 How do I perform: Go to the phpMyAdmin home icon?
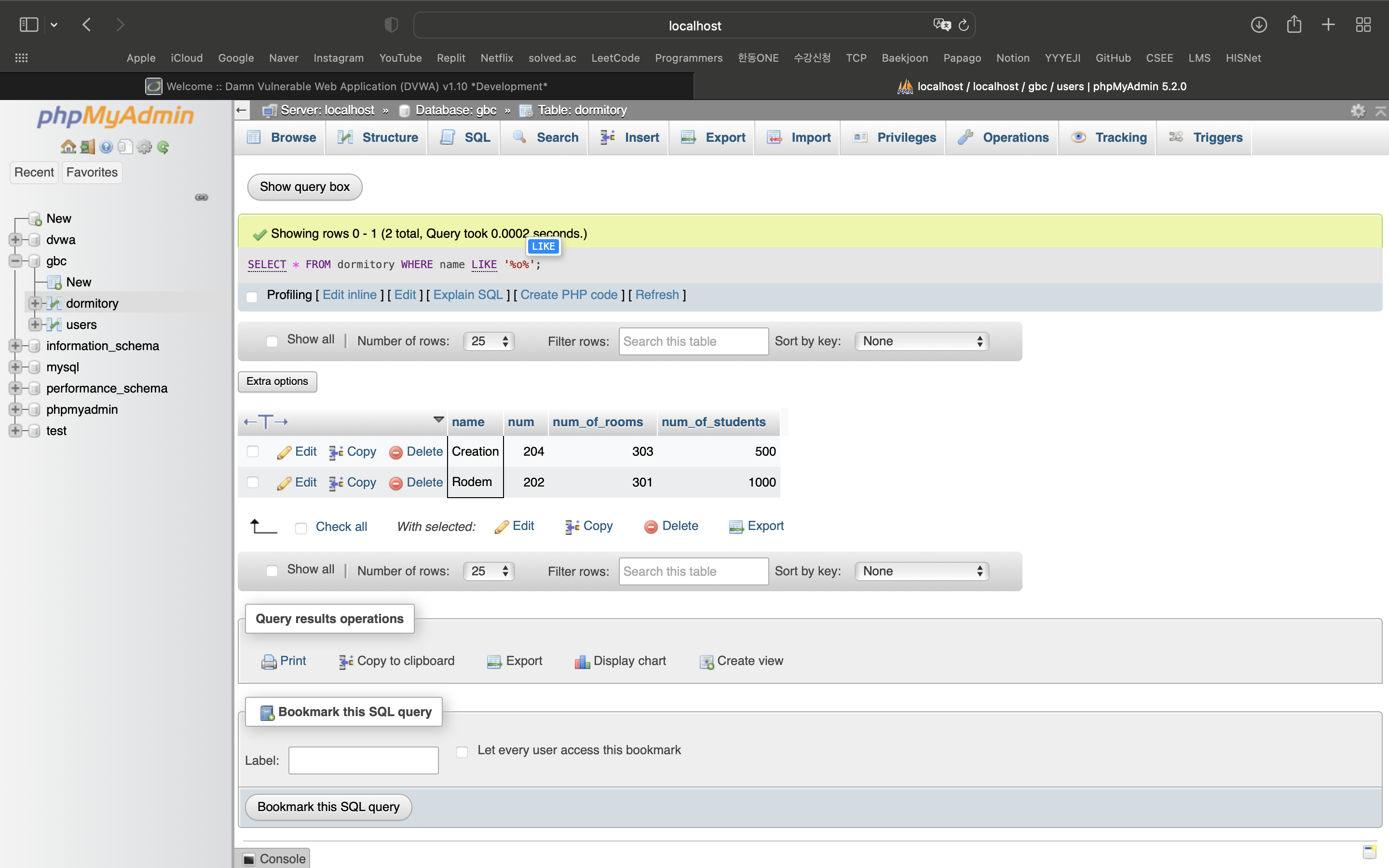pyautogui.click(x=68, y=147)
